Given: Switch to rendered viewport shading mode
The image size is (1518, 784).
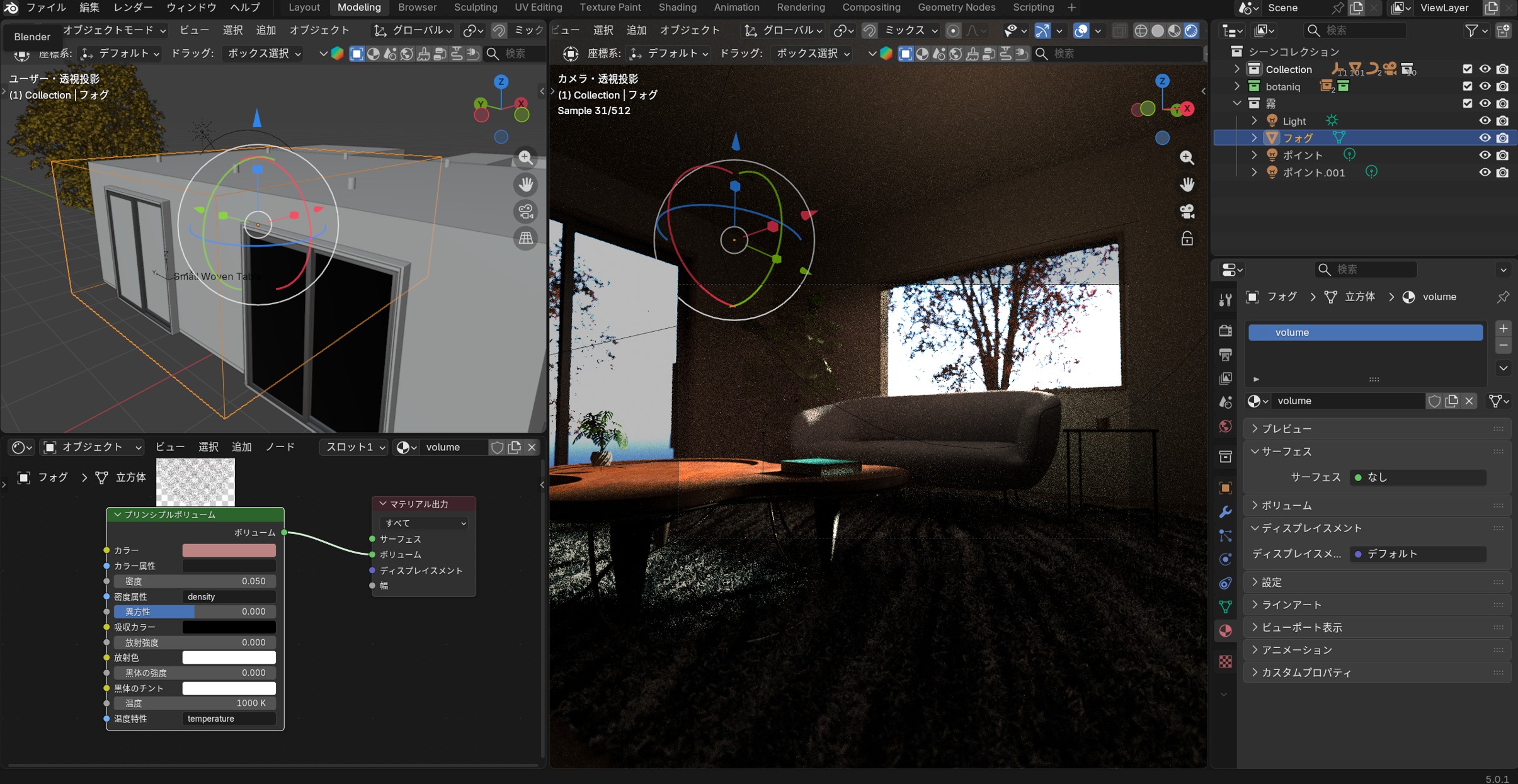Looking at the screenshot, I should [x=1191, y=31].
